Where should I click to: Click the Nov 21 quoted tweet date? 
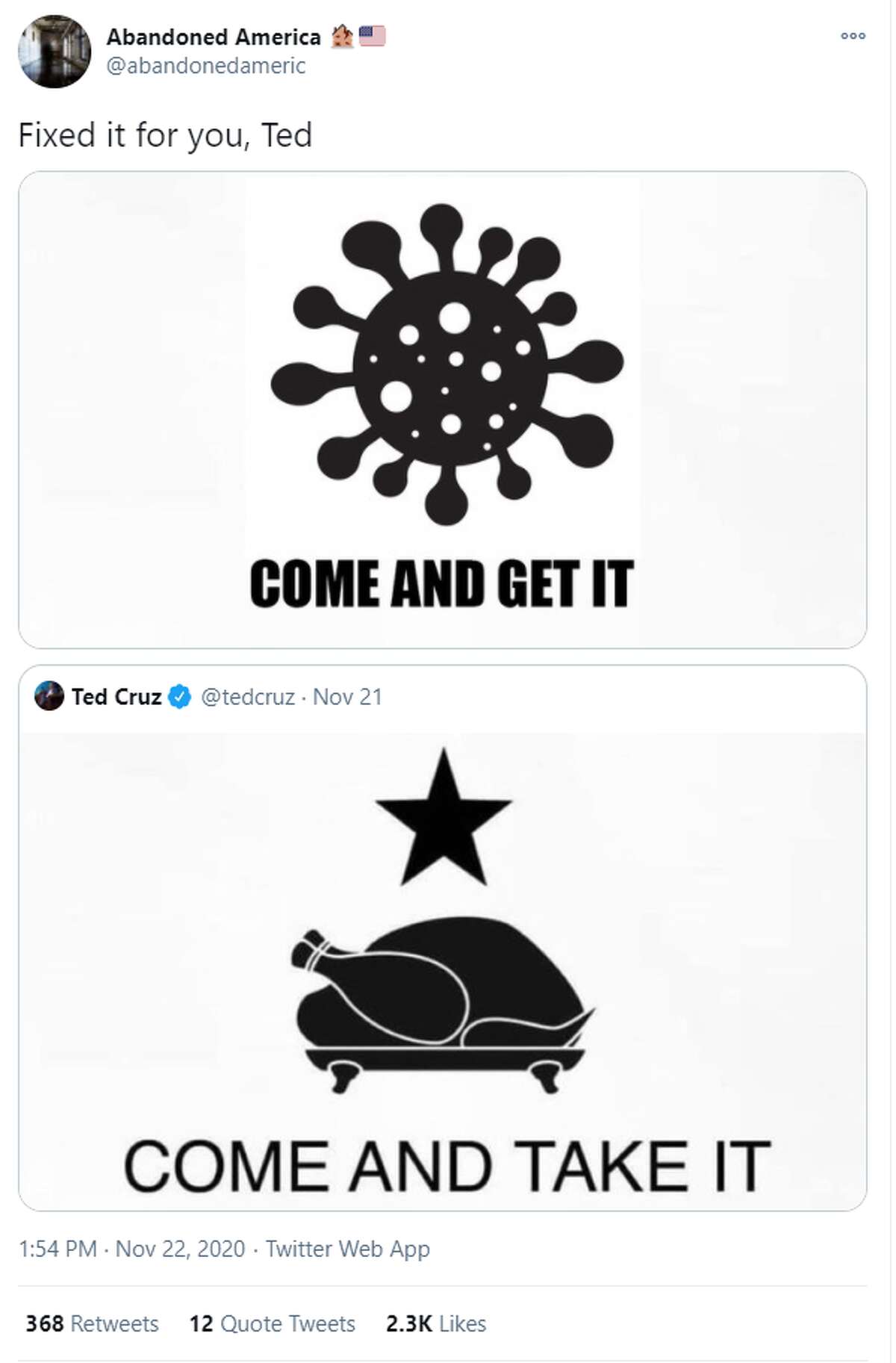(347, 697)
